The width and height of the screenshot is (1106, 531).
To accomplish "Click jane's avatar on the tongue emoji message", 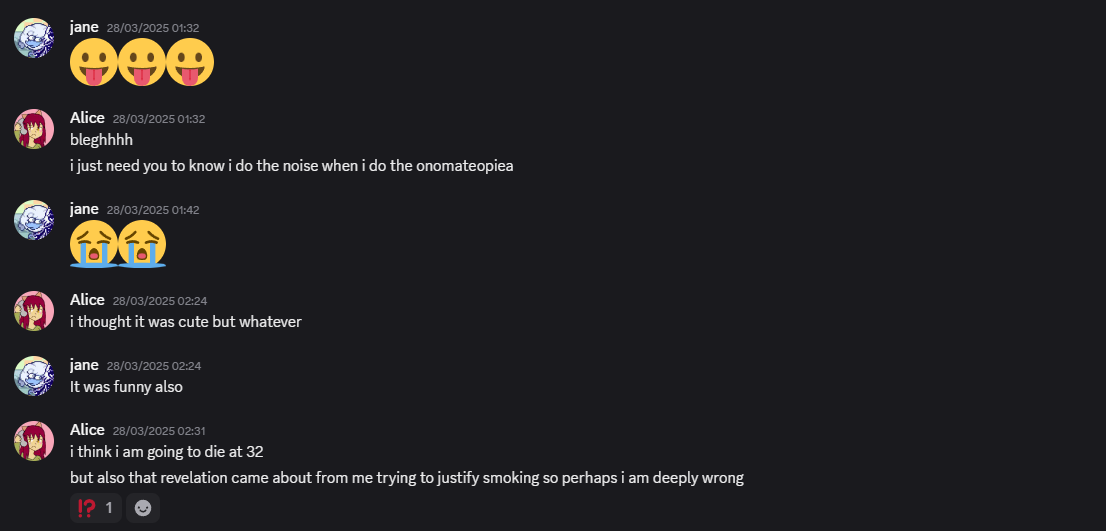I will point(34,38).
